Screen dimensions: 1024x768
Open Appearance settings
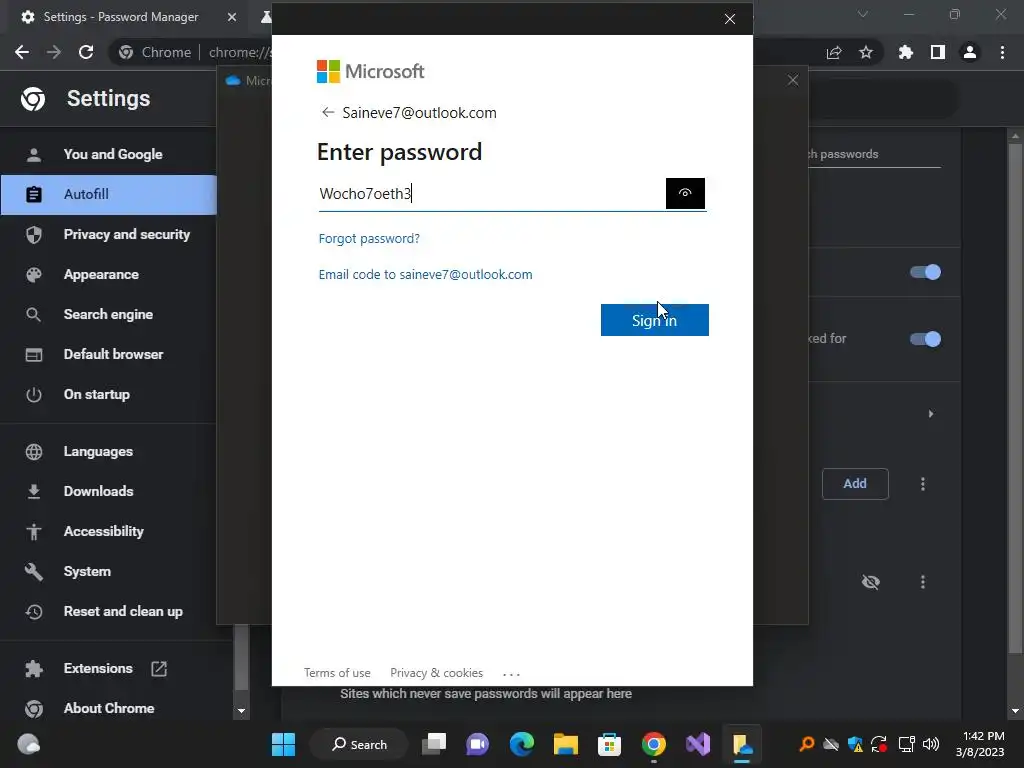click(108, 274)
